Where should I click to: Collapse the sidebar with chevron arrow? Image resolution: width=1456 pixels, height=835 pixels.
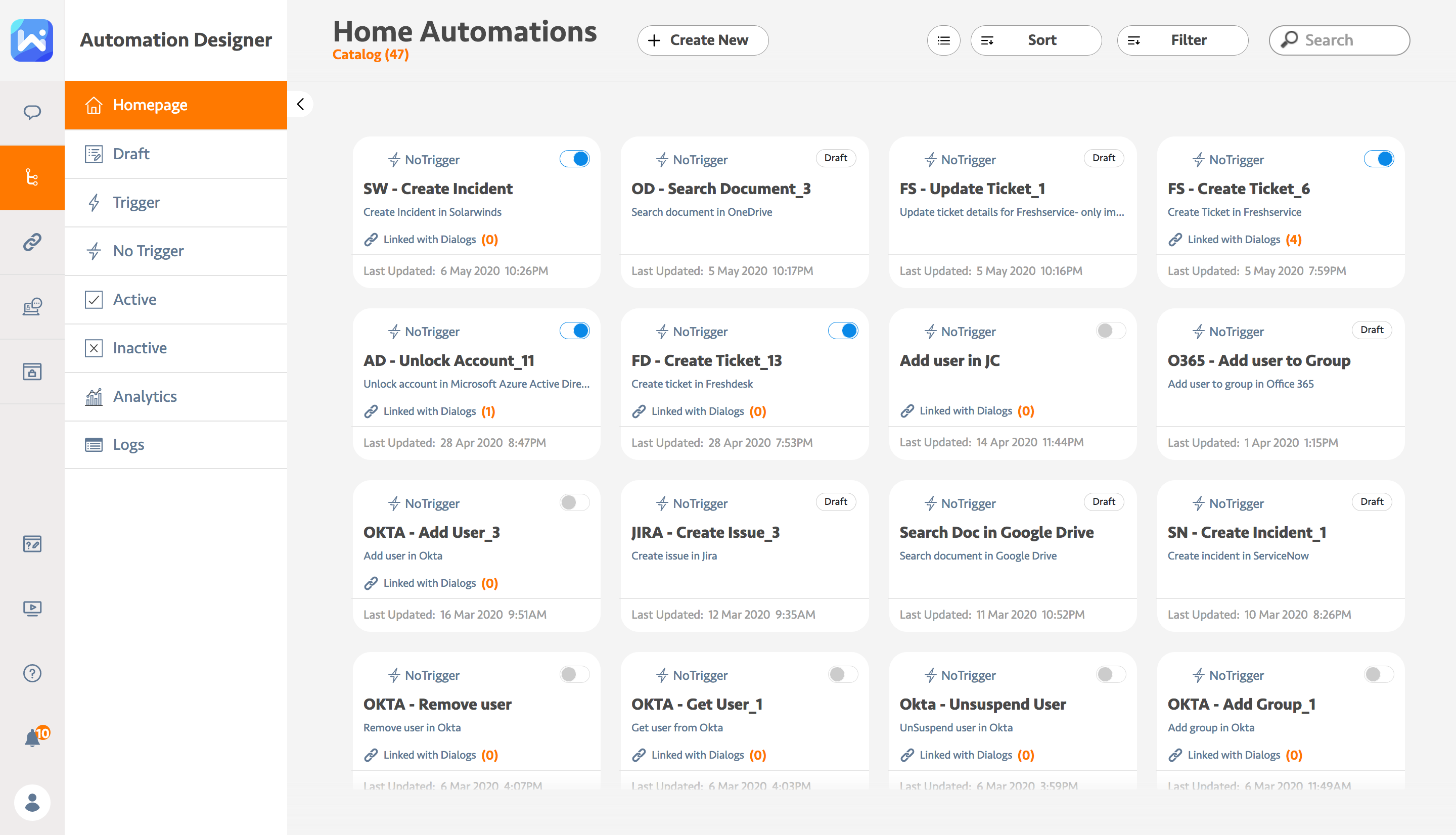(300, 104)
